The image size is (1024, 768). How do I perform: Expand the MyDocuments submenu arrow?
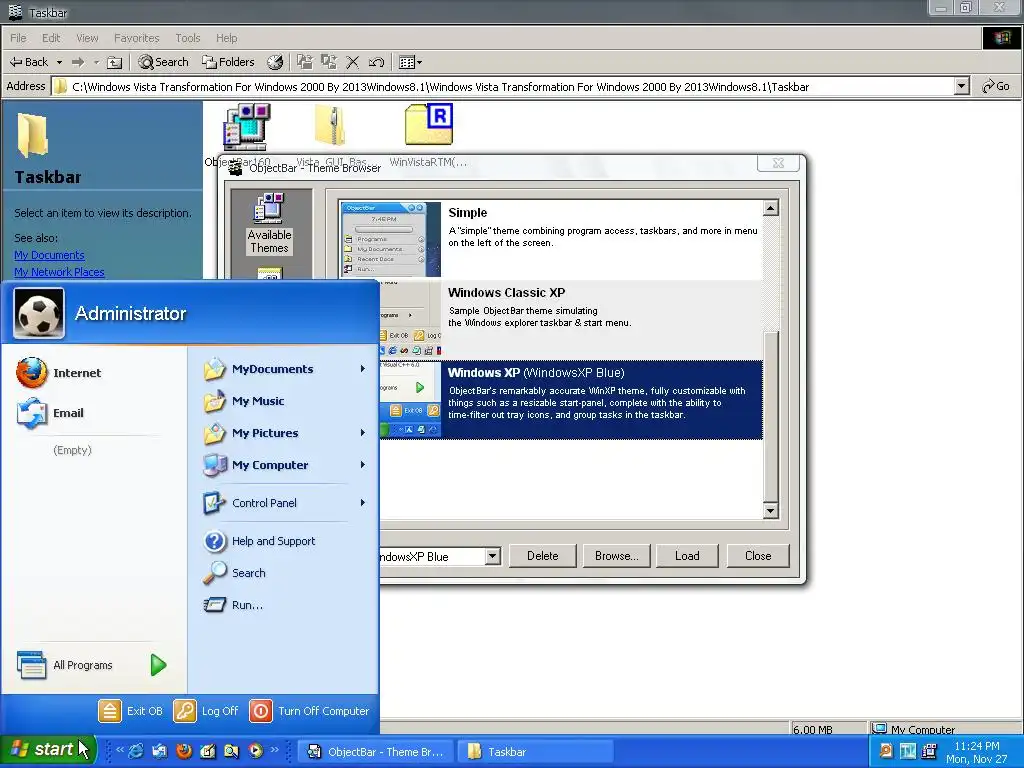coord(362,369)
